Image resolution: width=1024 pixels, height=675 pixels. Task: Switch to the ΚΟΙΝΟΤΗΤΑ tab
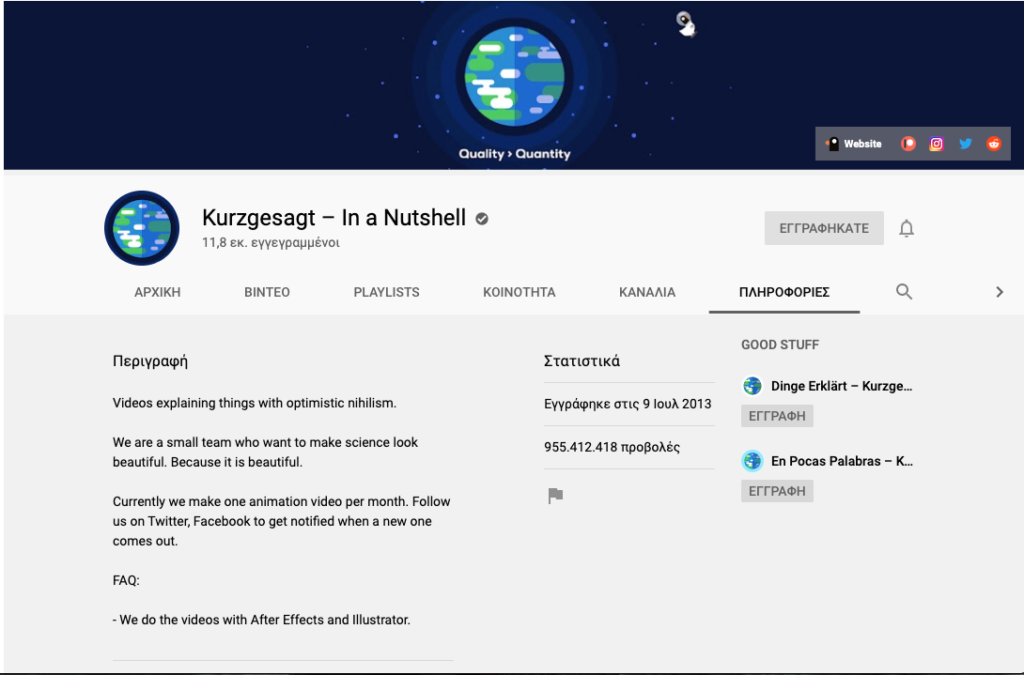[x=519, y=292]
